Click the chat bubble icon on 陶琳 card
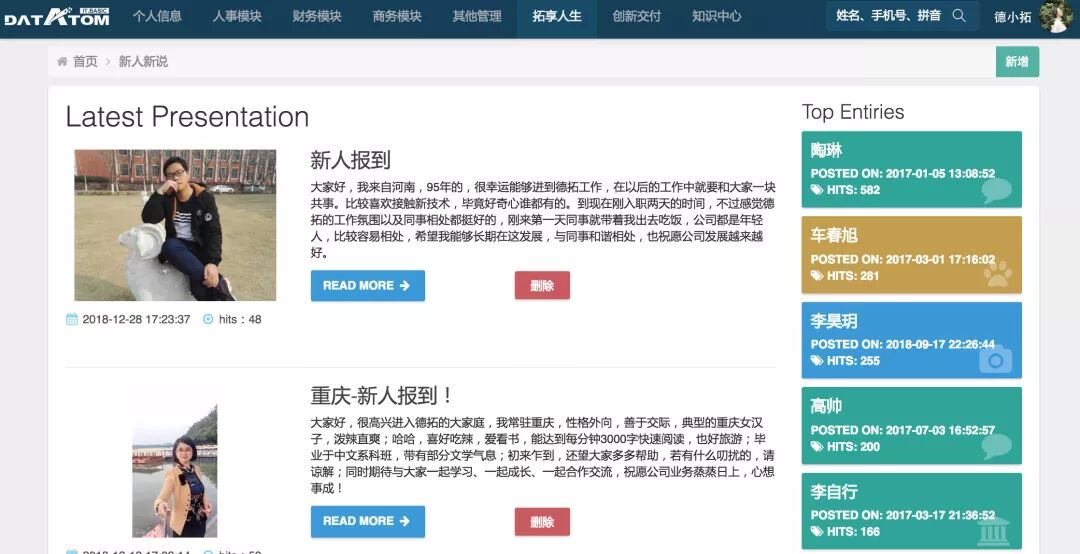 996,190
